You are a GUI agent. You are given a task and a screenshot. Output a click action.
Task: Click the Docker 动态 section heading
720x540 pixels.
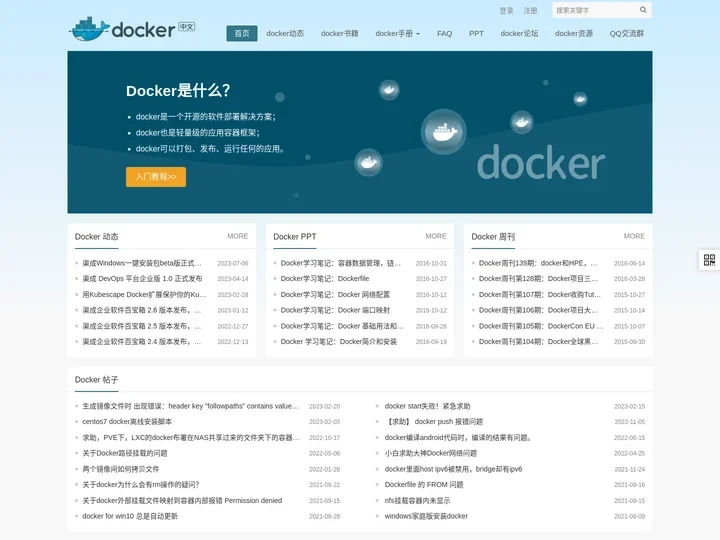click(x=96, y=236)
